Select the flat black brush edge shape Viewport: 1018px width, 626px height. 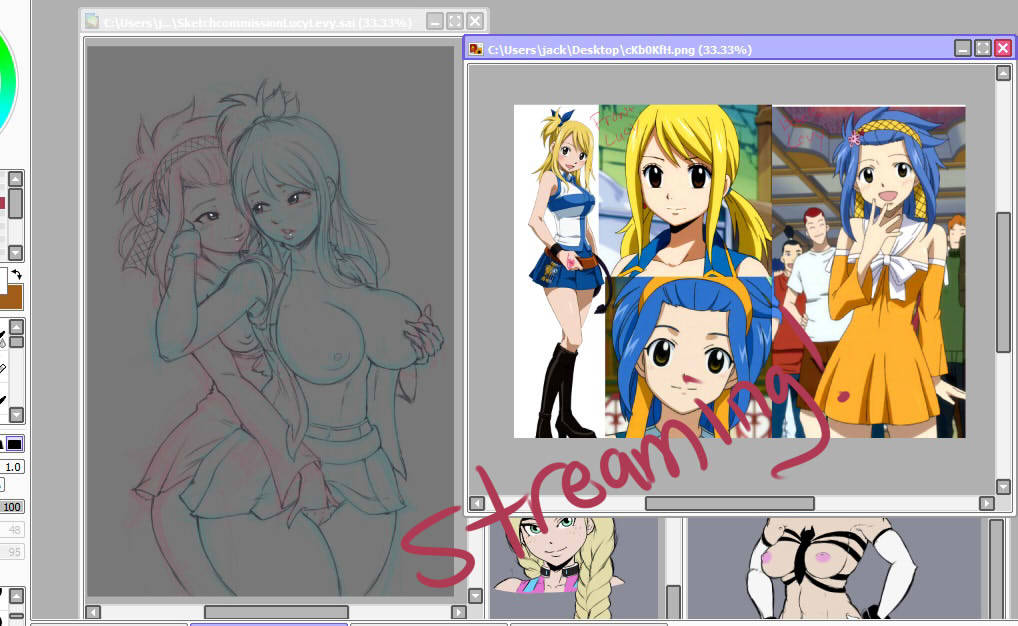point(14,444)
